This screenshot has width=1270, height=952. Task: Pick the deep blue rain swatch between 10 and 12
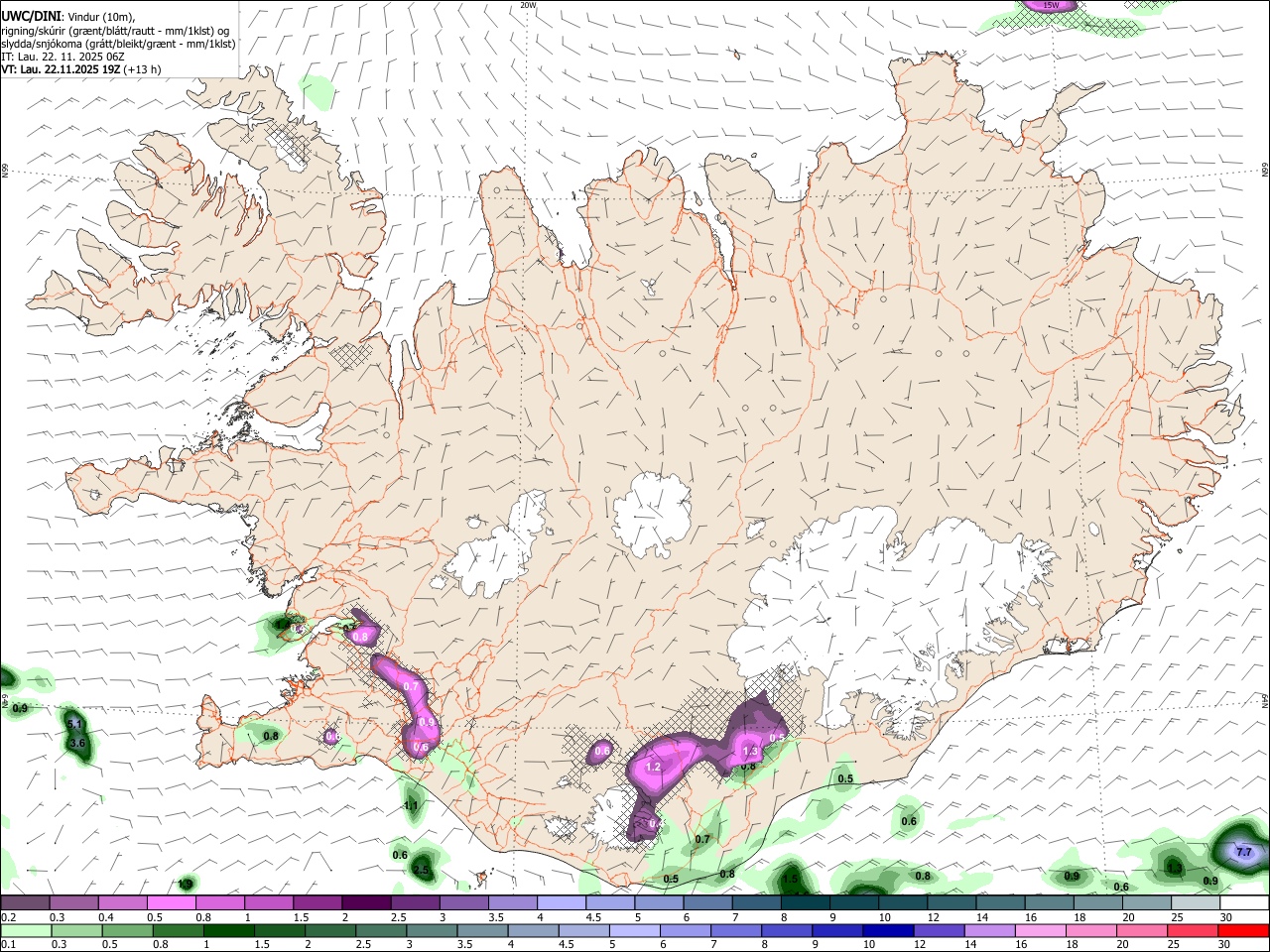[x=887, y=930]
